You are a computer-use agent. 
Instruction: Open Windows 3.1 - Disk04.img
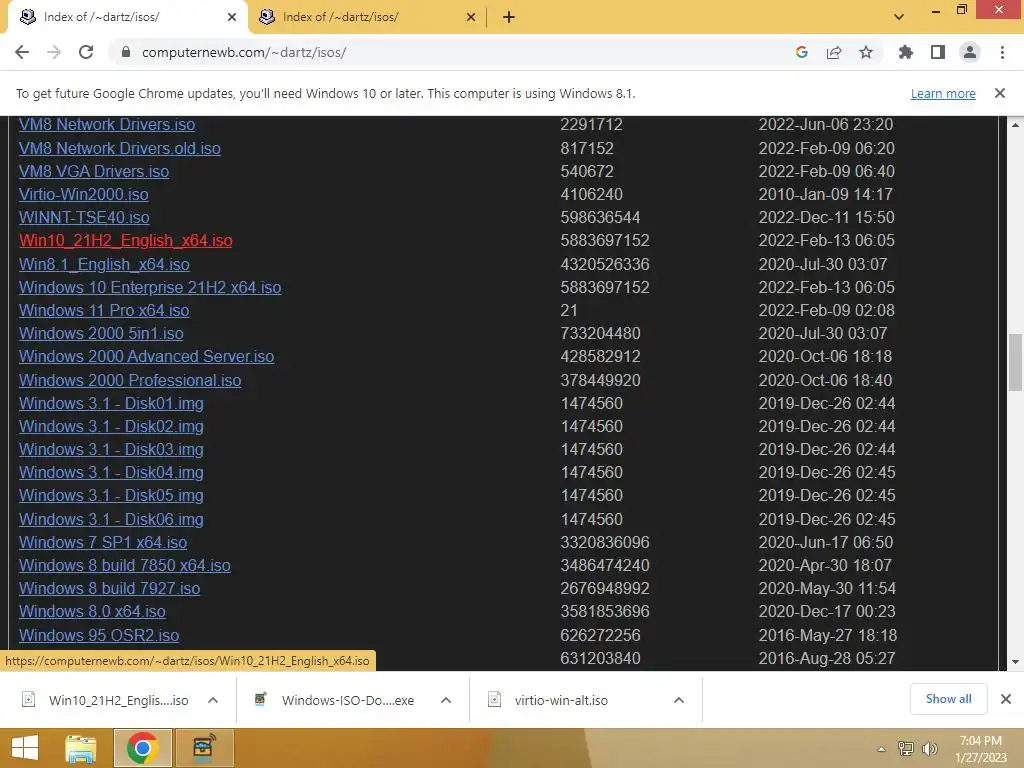pyautogui.click(x=111, y=472)
